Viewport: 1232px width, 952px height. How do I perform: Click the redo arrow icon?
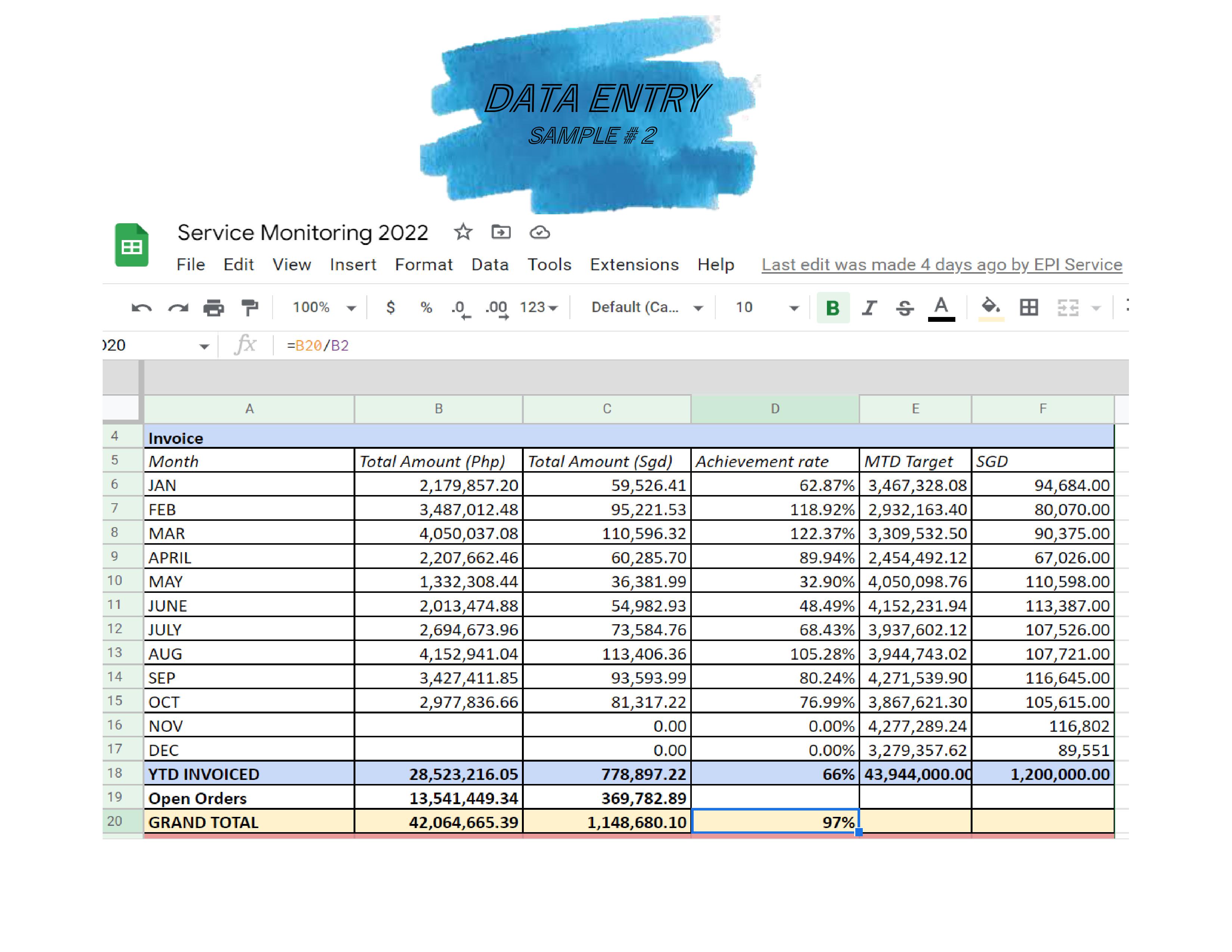178,308
